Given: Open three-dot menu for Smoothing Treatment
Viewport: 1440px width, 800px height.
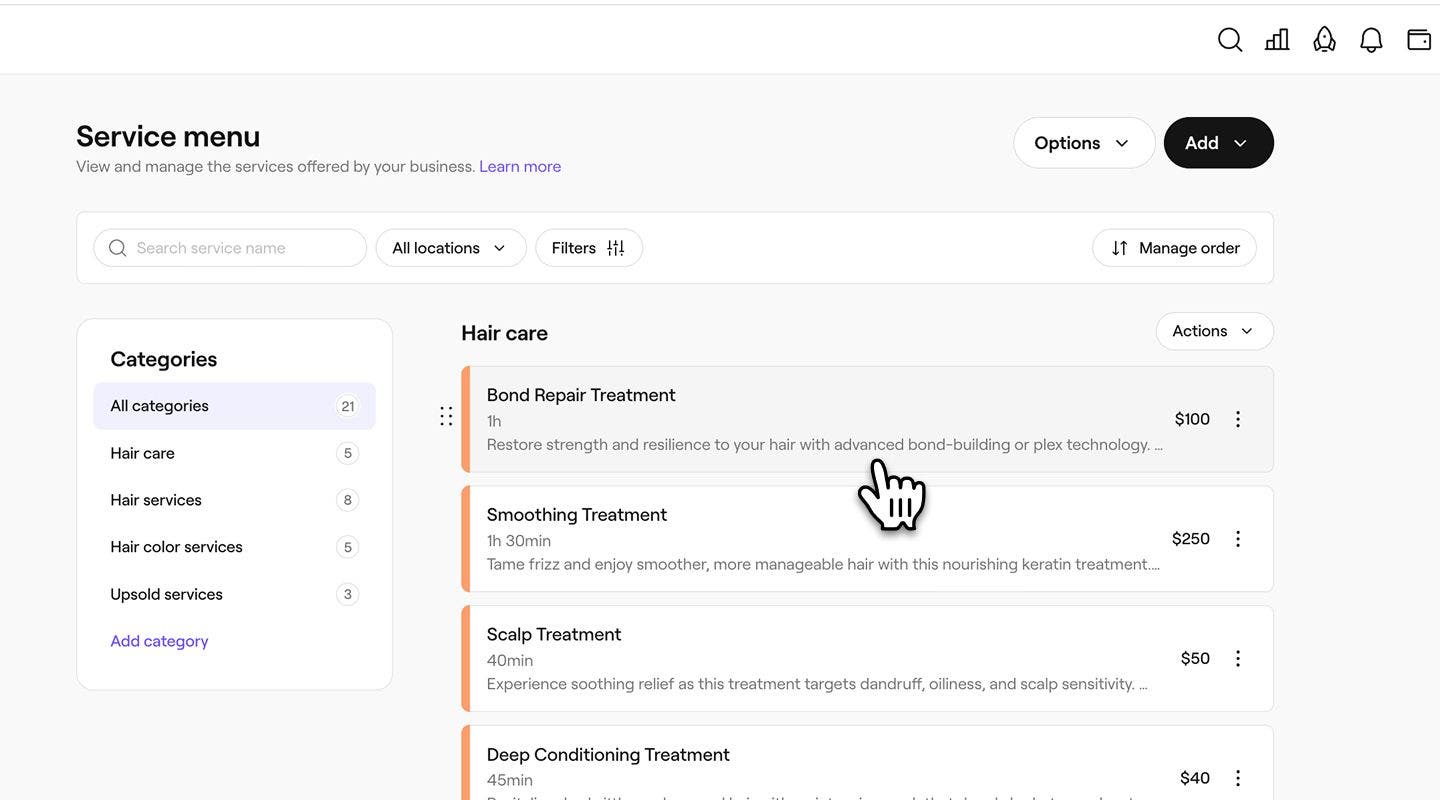Looking at the screenshot, I should pyautogui.click(x=1238, y=539).
